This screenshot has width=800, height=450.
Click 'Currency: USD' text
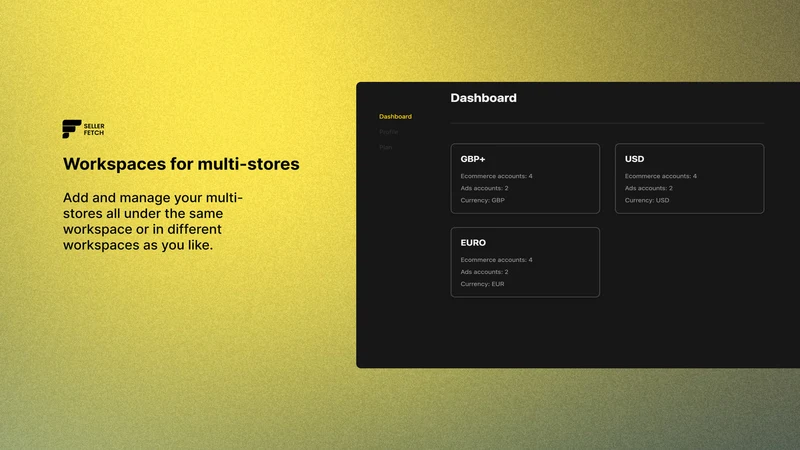pos(647,200)
